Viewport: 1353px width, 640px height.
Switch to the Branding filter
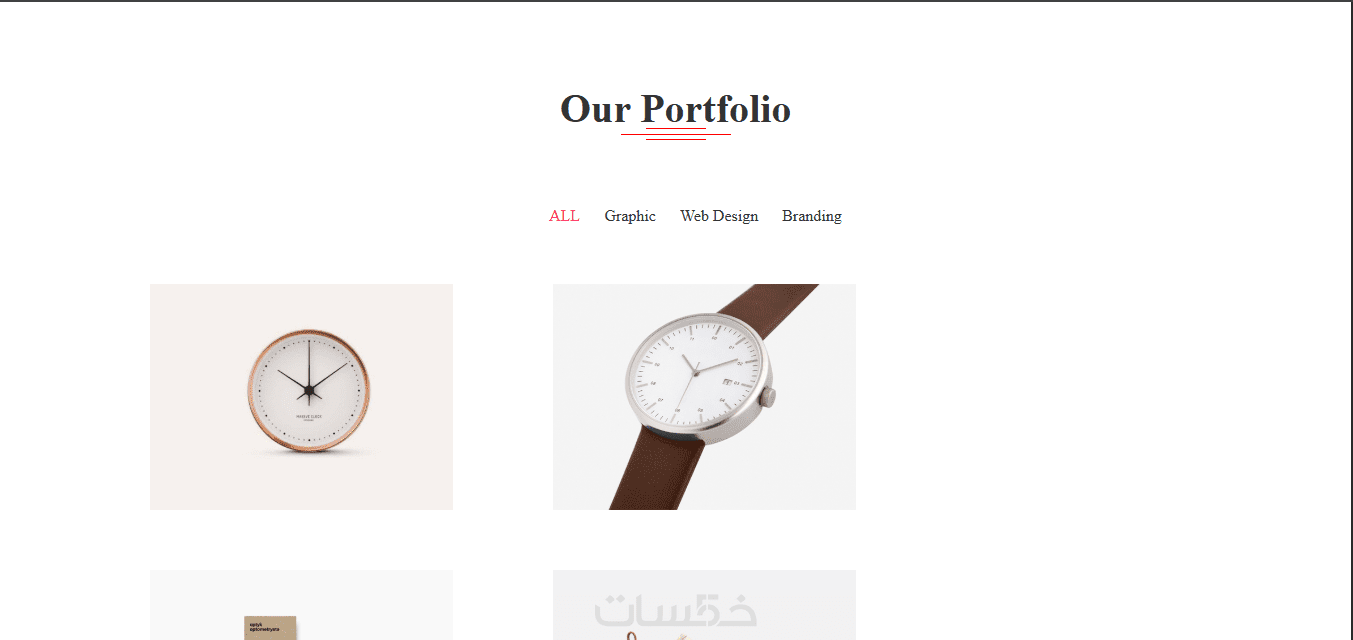[812, 216]
